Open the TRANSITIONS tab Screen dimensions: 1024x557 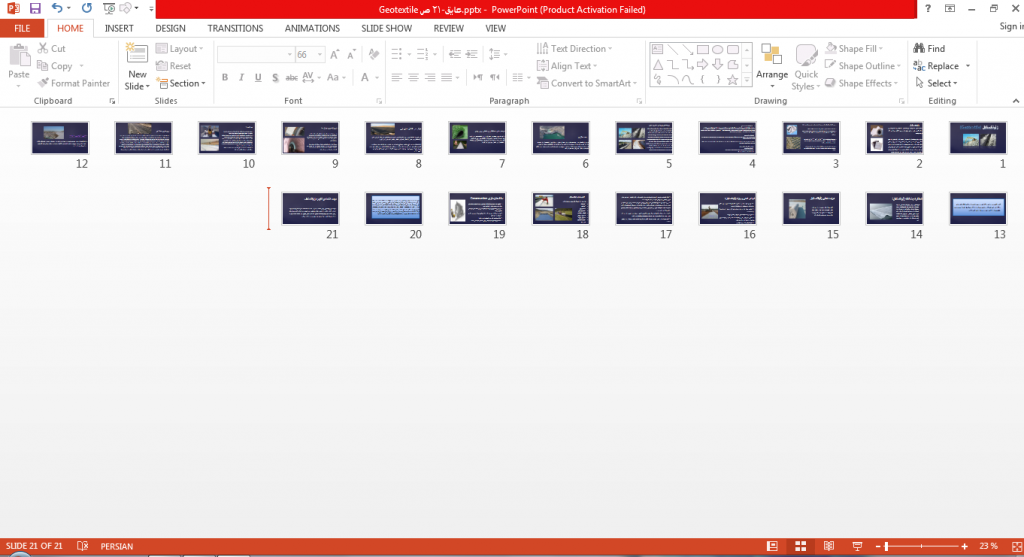coord(235,28)
